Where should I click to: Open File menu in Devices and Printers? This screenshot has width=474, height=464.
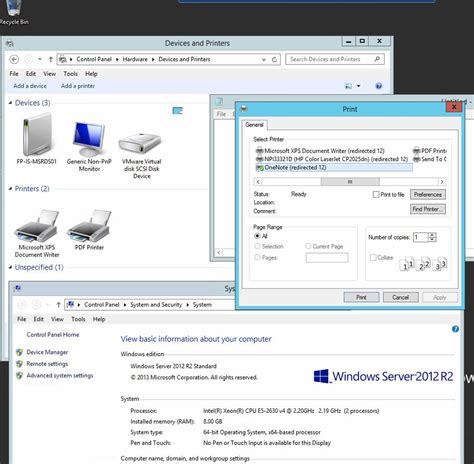point(14,74)
